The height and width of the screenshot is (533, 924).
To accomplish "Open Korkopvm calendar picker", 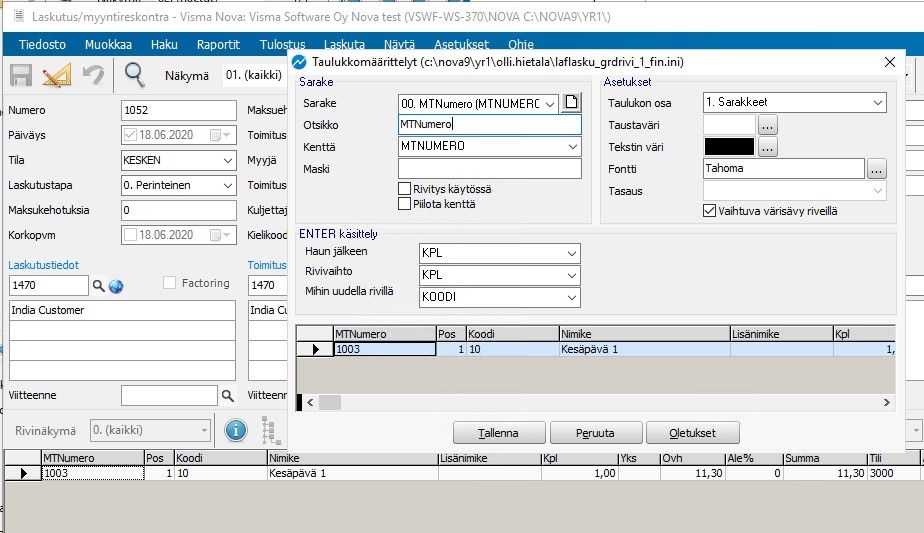I will 221,235.
